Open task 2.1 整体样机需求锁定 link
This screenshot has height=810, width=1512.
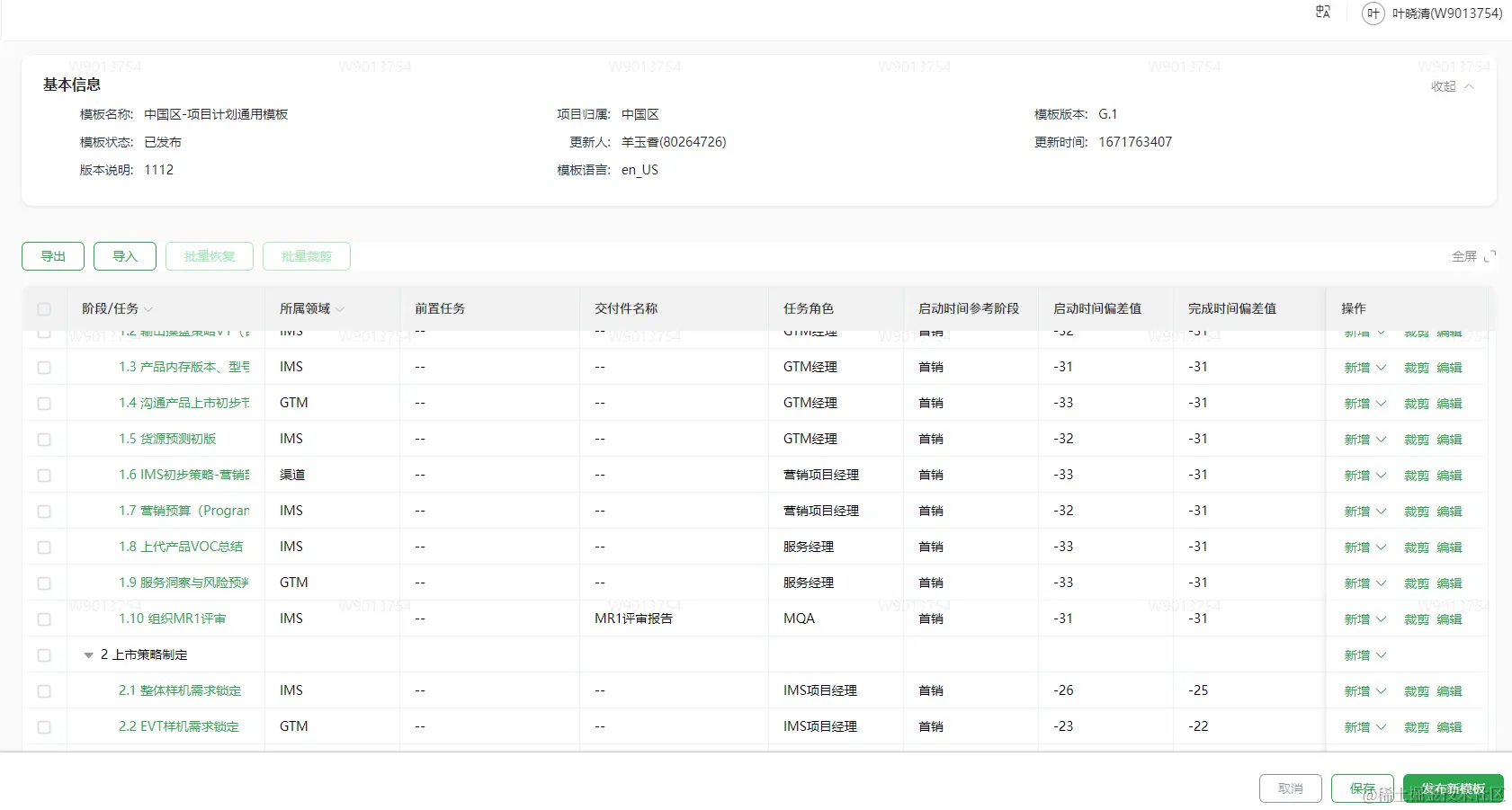pos(180,690)
